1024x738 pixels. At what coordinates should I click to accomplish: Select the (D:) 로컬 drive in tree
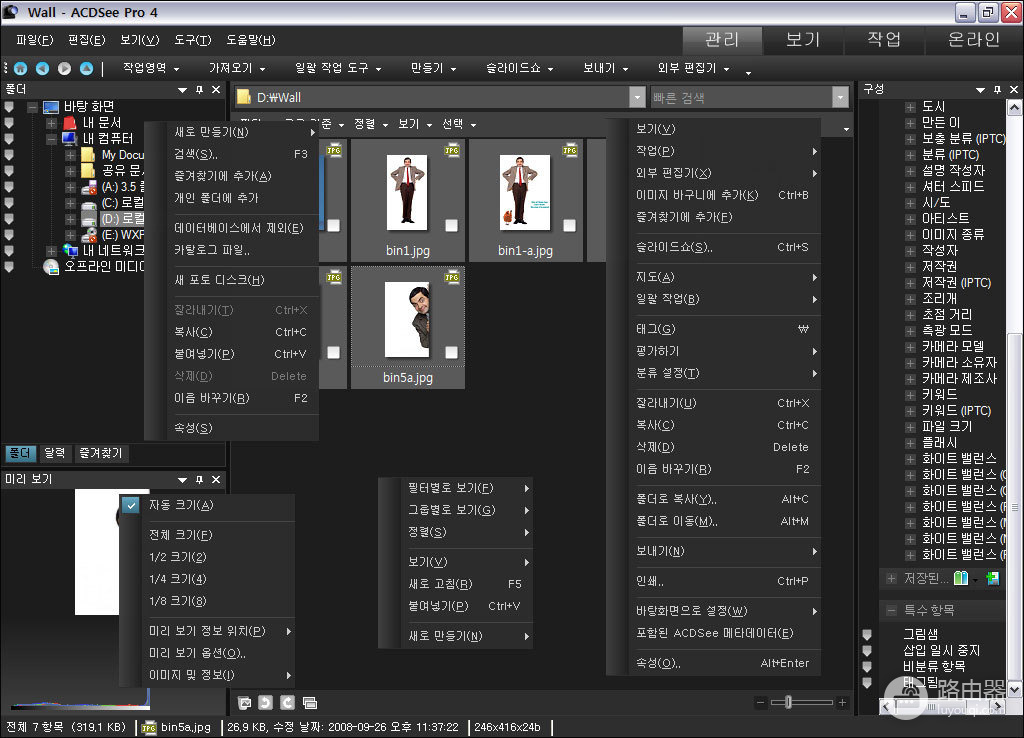click(123, 219)
